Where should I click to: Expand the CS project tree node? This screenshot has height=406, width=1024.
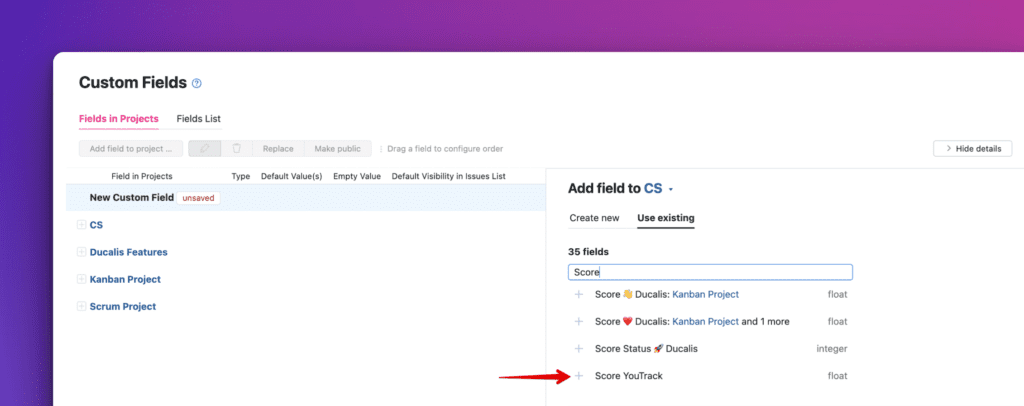point(81,225)
